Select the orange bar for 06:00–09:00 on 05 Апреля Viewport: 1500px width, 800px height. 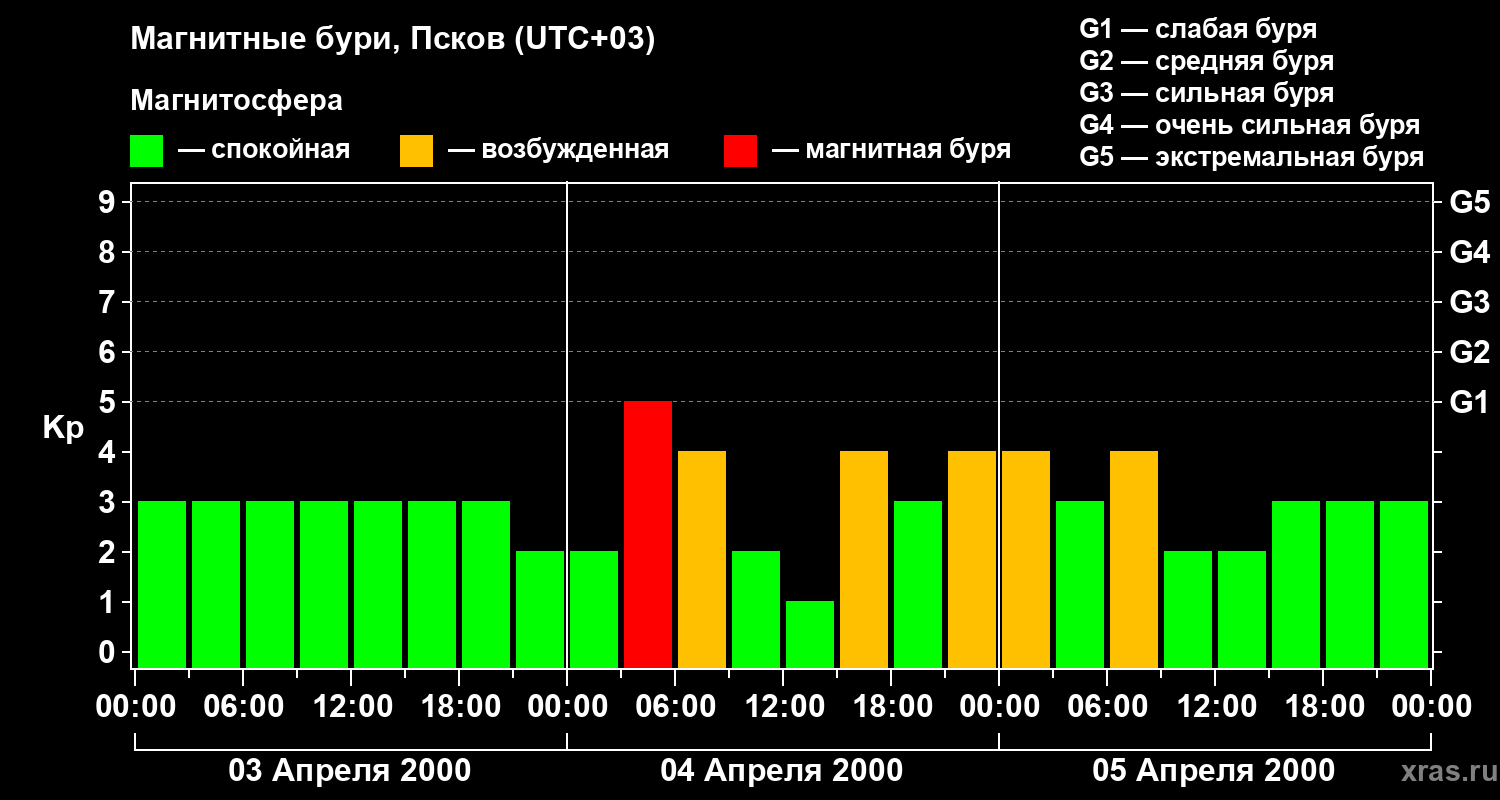(x=1134, y=559)
